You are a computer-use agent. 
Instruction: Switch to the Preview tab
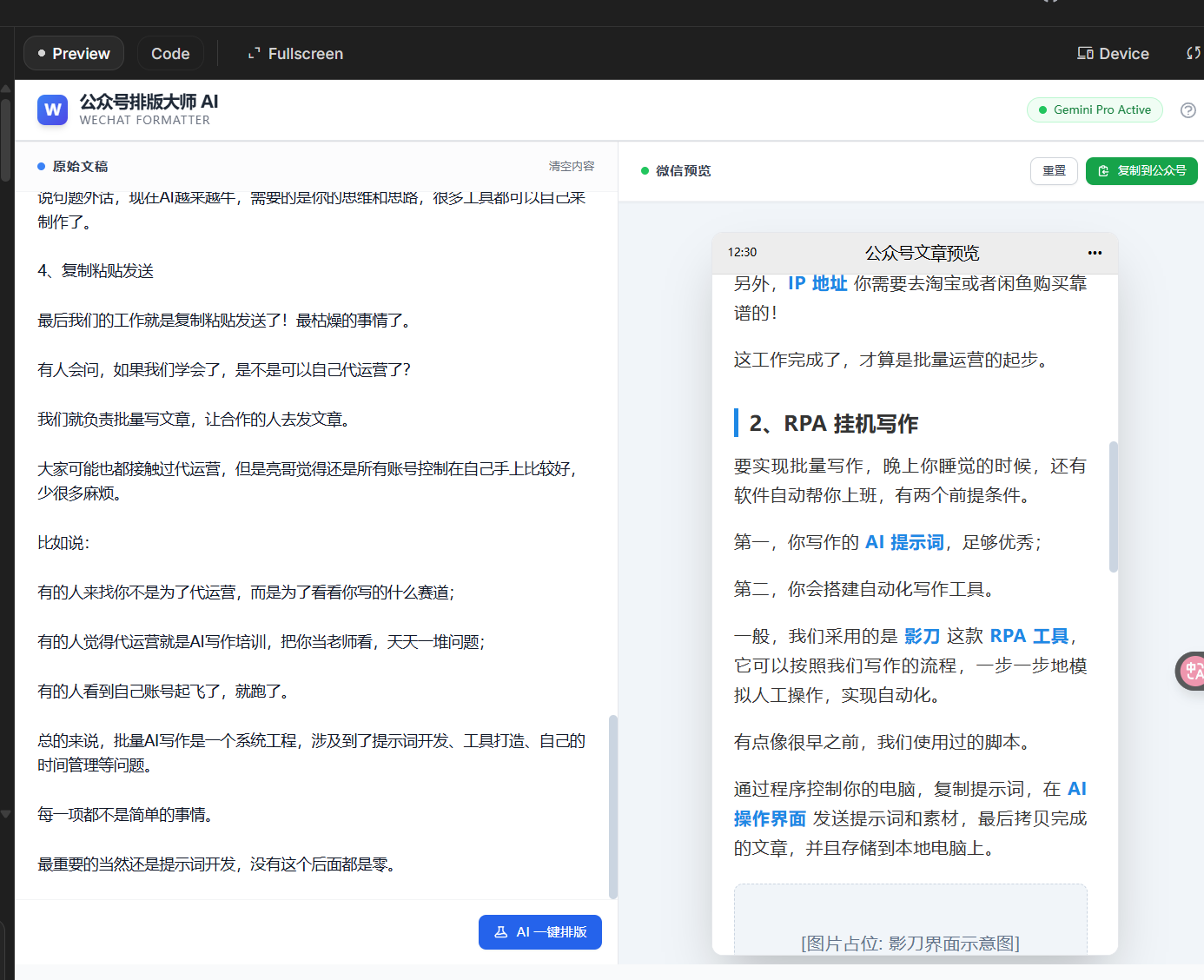click(73, 53)
